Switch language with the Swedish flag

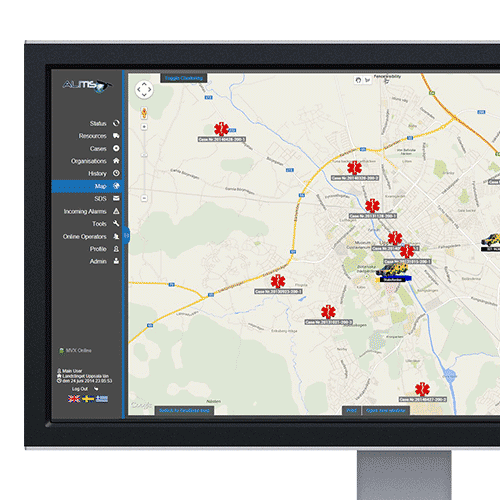[88, 399]
